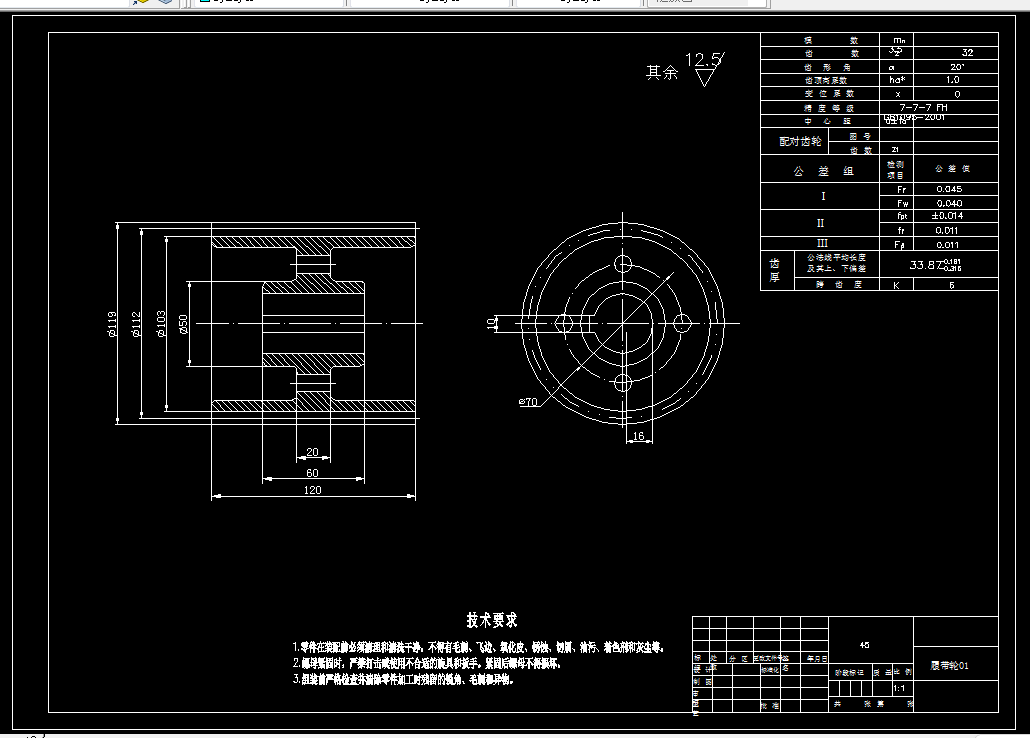The height and width of the screenshot is (738, 1030).
Task: Select tolerance group III cell
Action: click(822, 243)
